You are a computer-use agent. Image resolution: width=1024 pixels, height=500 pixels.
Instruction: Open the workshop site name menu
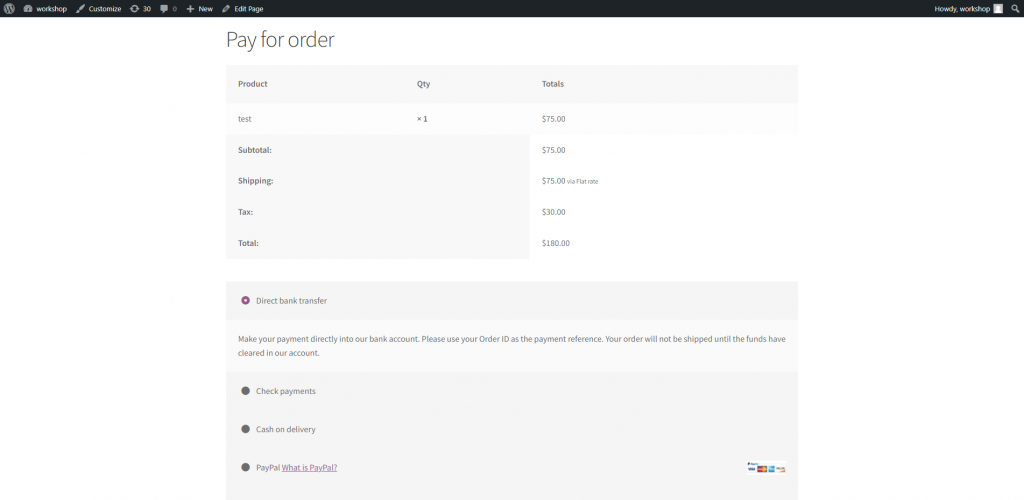coord(45,8)
